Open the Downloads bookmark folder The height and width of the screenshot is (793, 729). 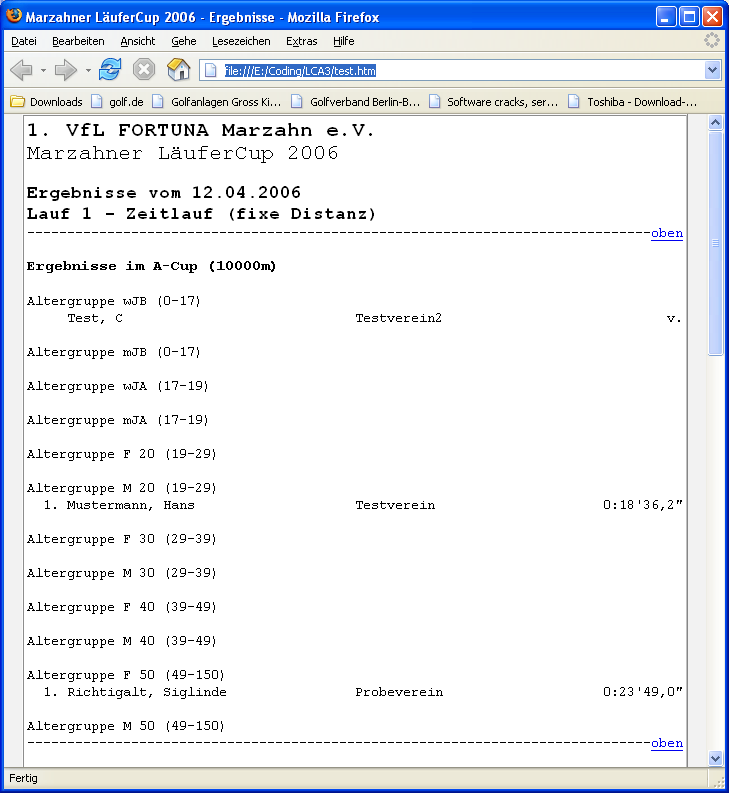pyautogui.click(x=47, y=102)
